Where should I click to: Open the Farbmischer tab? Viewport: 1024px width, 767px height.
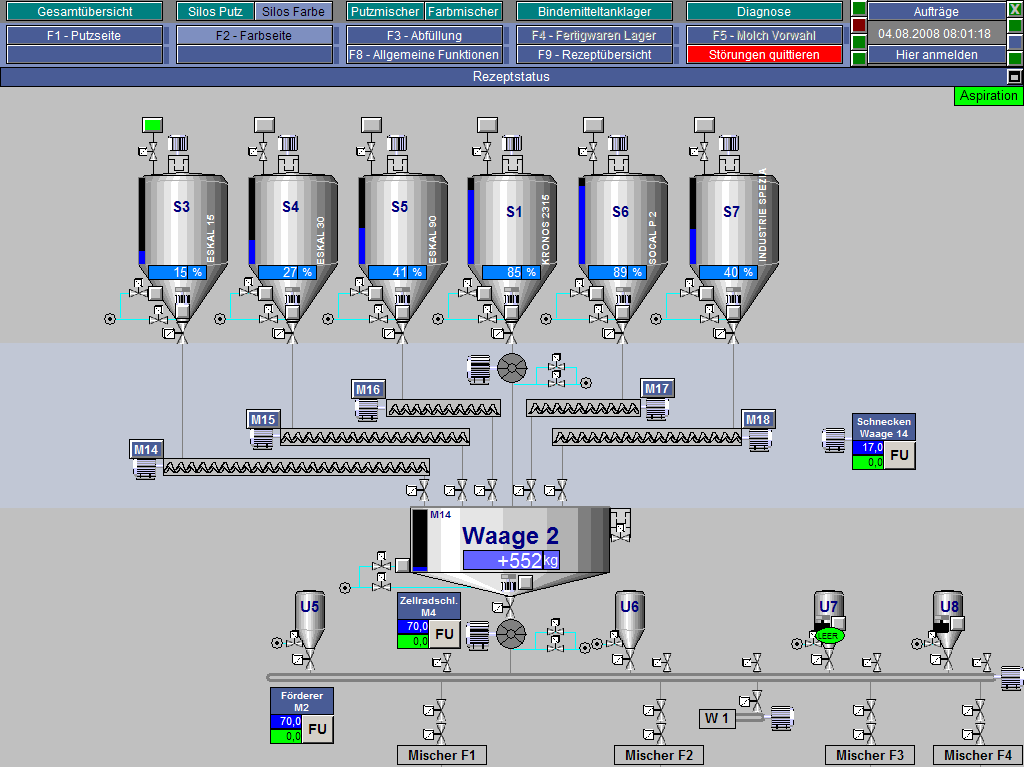(x=463, y=12)
